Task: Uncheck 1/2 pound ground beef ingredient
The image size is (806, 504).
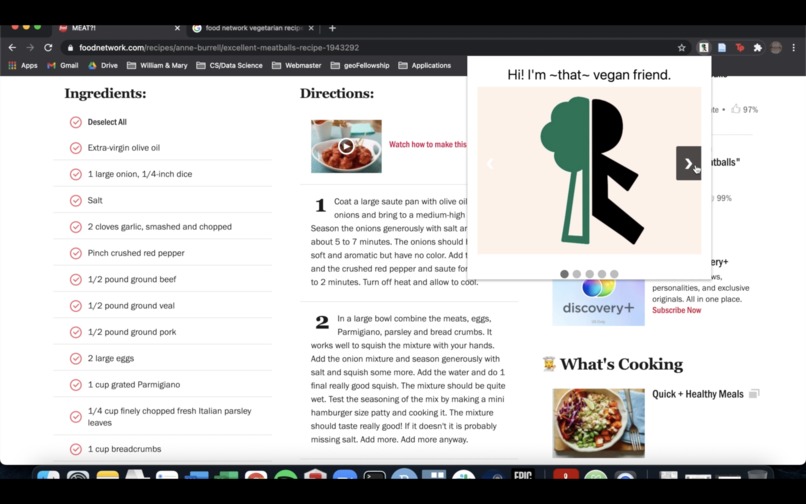Action: [x=76, y=280]
